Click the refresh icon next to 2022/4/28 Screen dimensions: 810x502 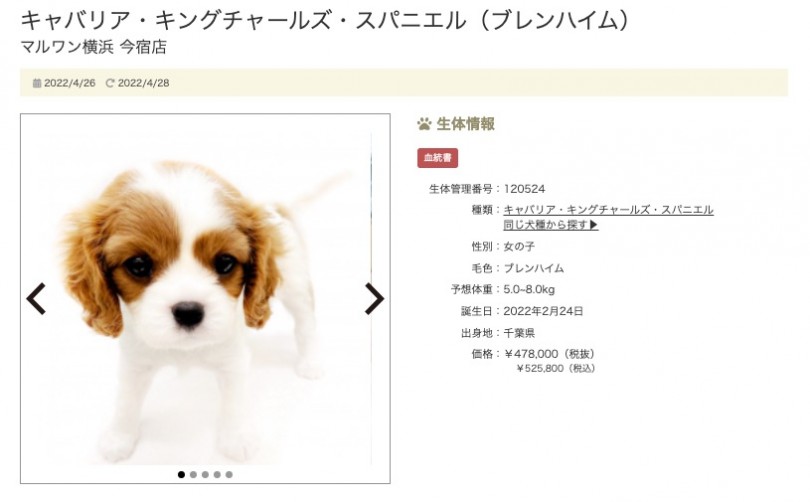110,83
